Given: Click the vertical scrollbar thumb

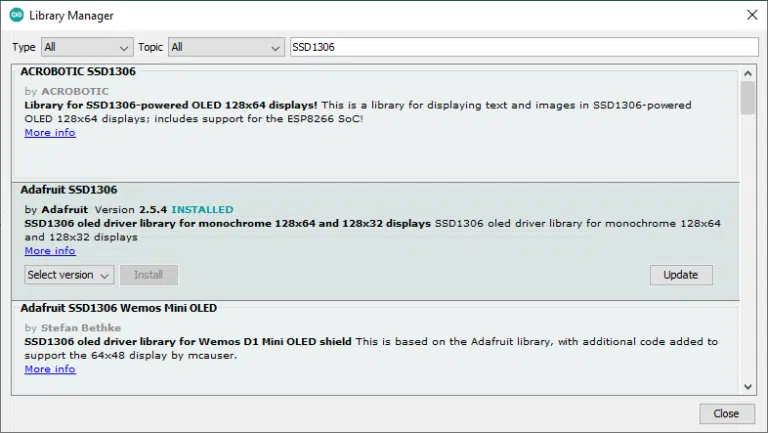Looking at the screenshot, I should [x=747, y=98].
